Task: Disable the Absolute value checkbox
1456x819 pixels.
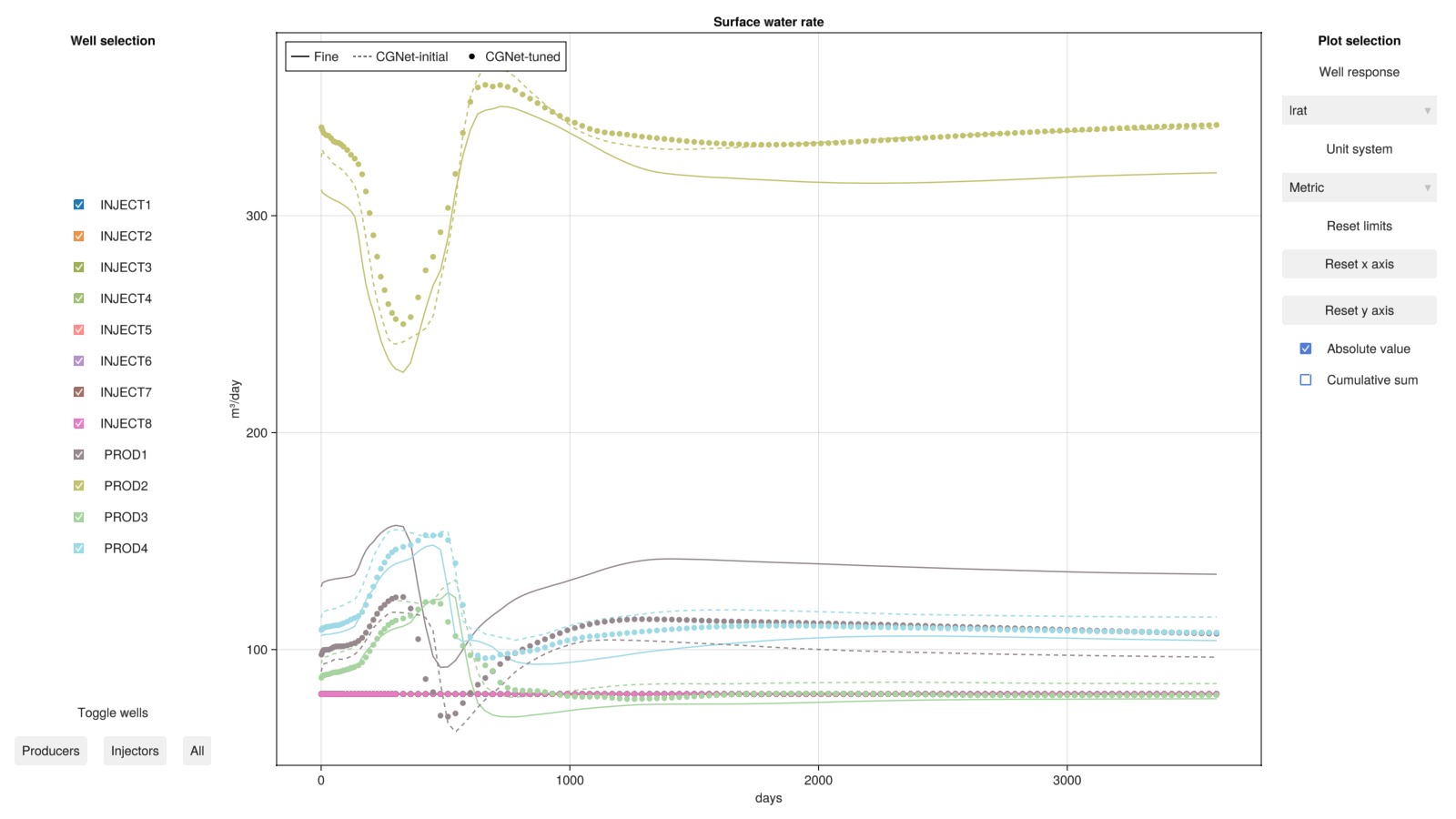Action: tap(1306, 349)
